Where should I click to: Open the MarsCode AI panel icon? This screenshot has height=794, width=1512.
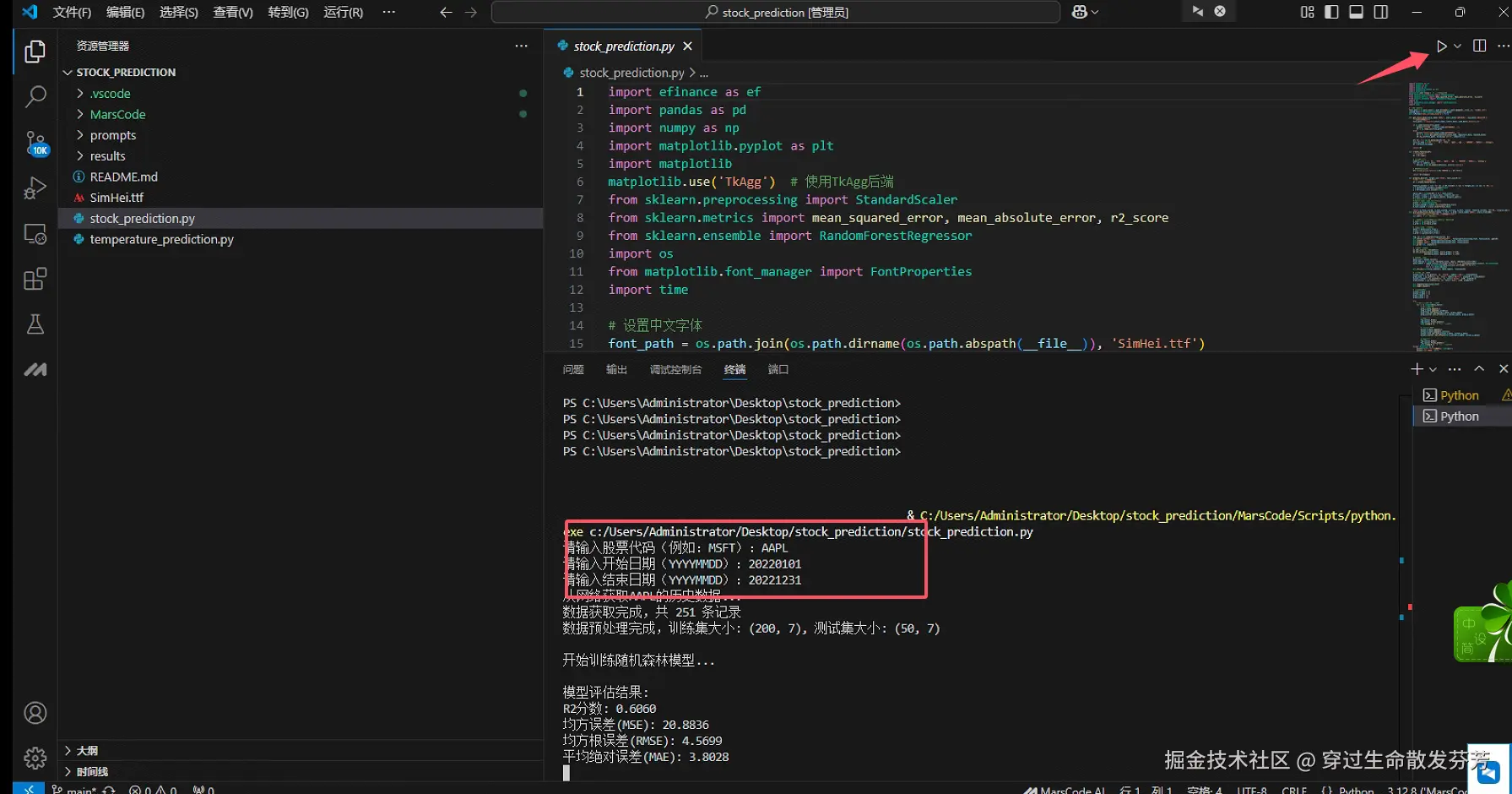click(35, 369)
